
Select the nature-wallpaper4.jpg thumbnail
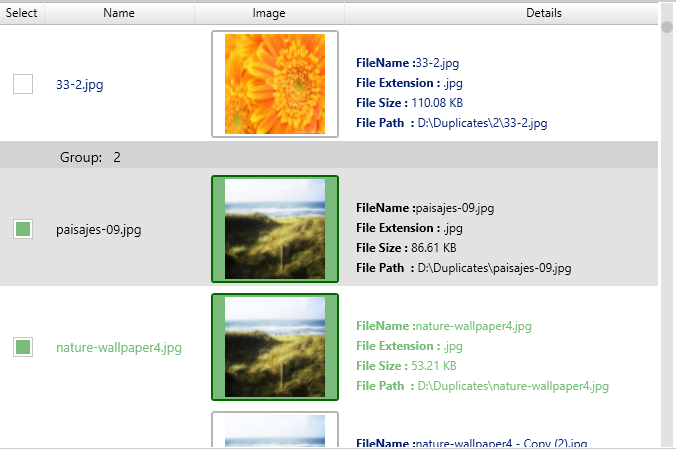[x=275, y=346]
